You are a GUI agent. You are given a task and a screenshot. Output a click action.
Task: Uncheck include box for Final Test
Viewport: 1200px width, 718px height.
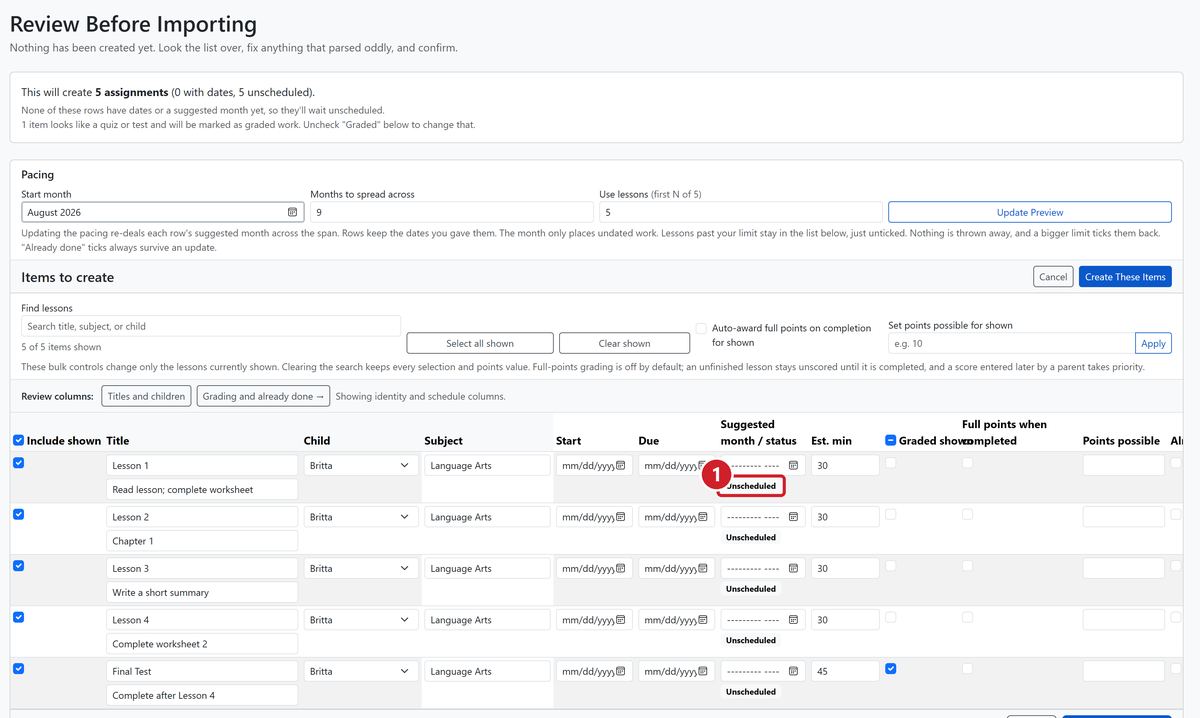[18, 669]
